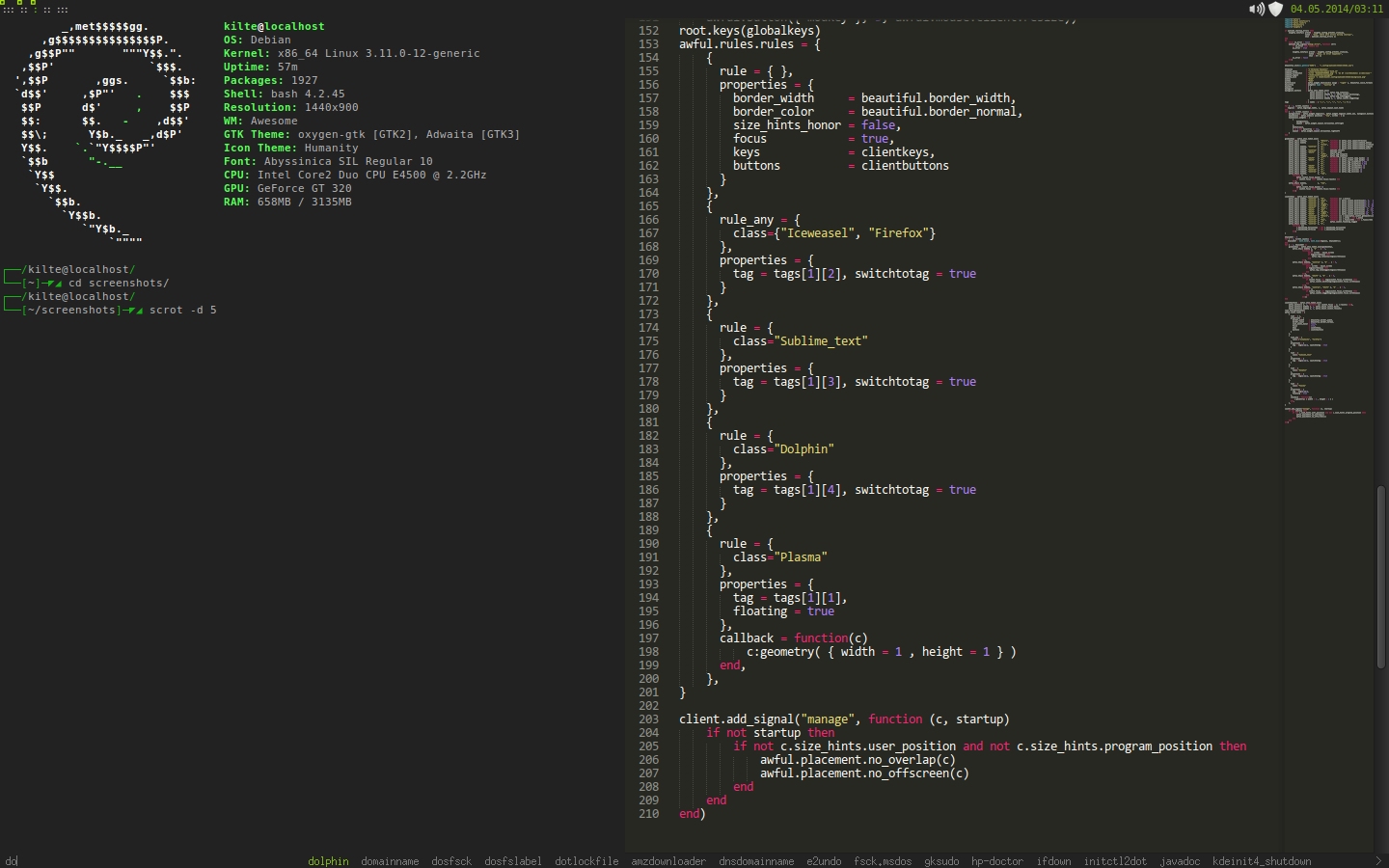Select the highlighted dolphin launcher entry
This screenshot has height=868, width=1389.
pos(328,861)
